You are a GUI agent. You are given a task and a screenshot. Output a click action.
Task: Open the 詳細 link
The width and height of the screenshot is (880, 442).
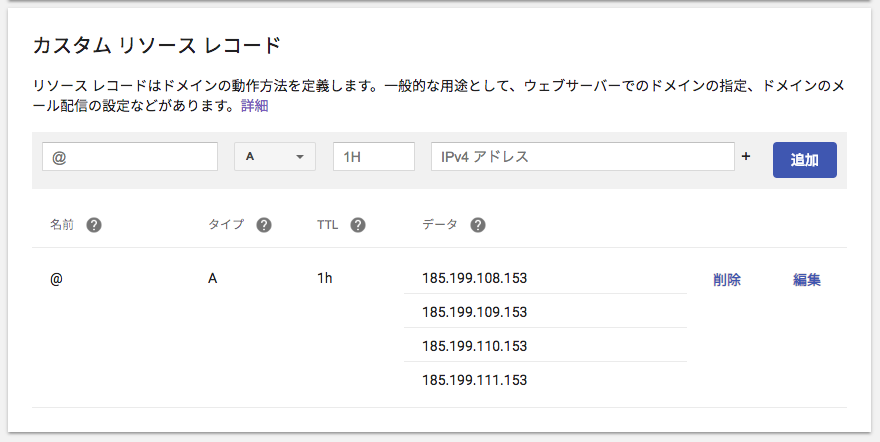(x=254, y=105)
